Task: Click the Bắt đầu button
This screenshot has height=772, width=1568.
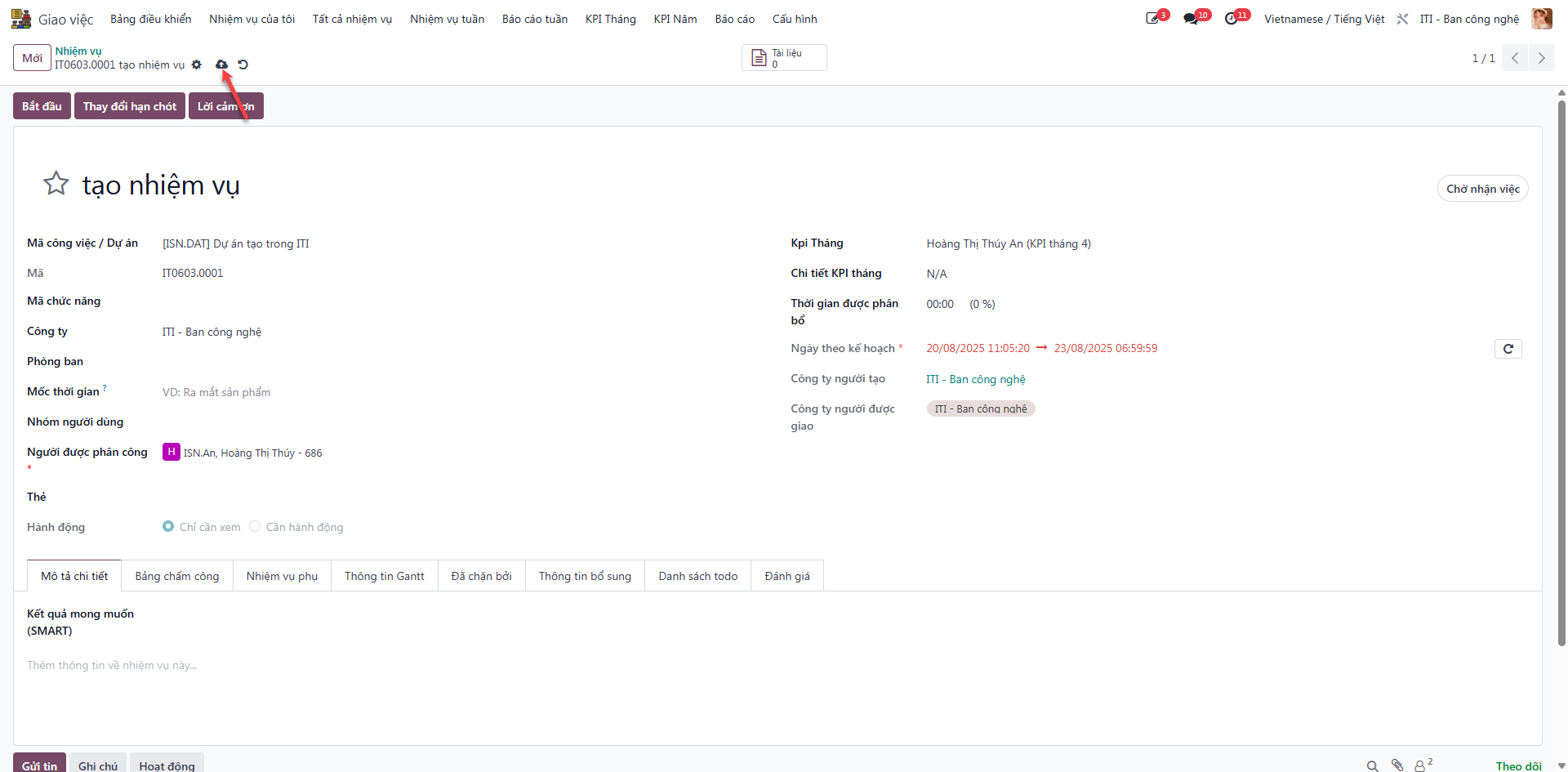Action: coord(42,106)
